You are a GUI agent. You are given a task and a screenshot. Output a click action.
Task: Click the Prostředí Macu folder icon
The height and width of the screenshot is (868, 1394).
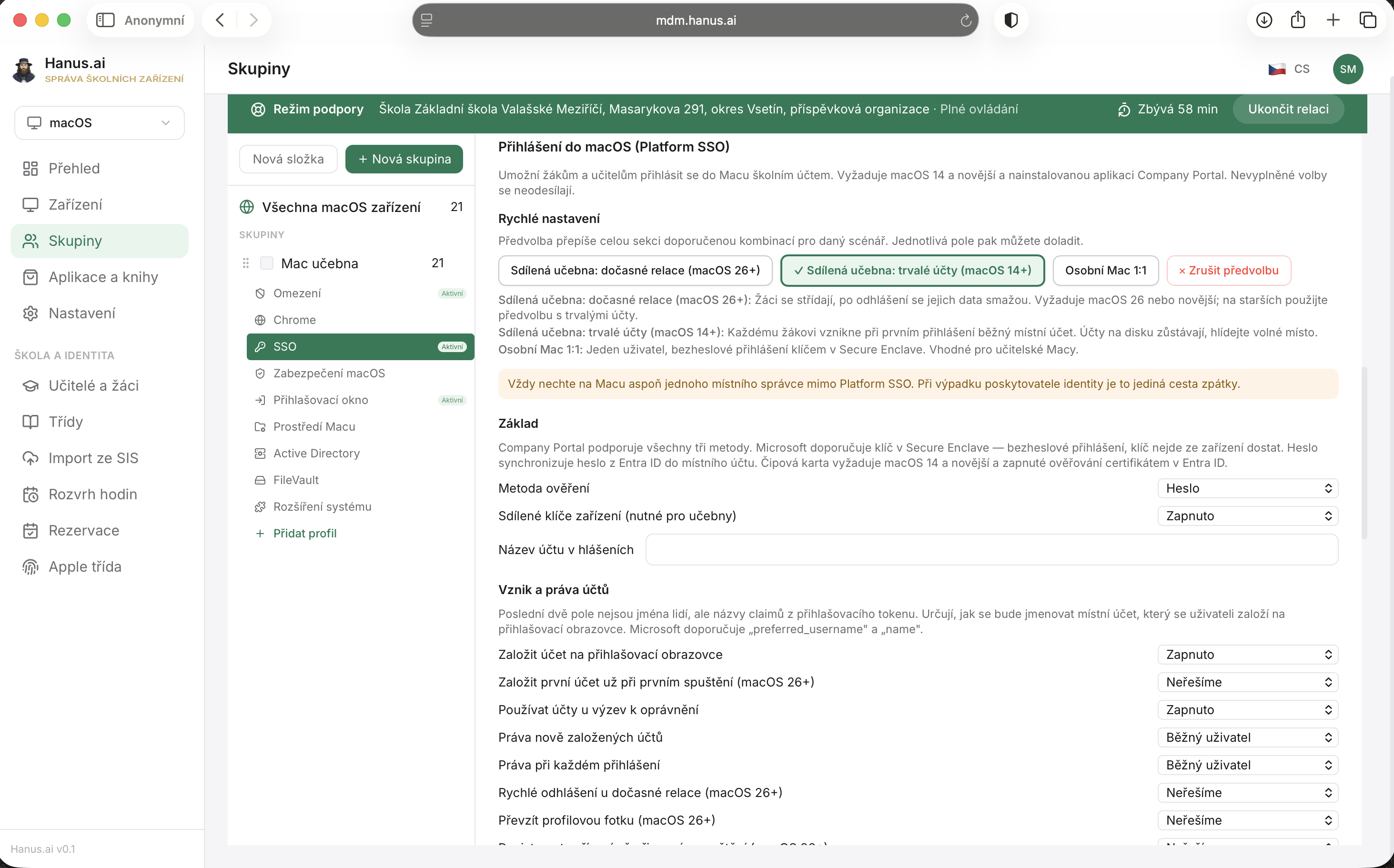coord(260,426)
